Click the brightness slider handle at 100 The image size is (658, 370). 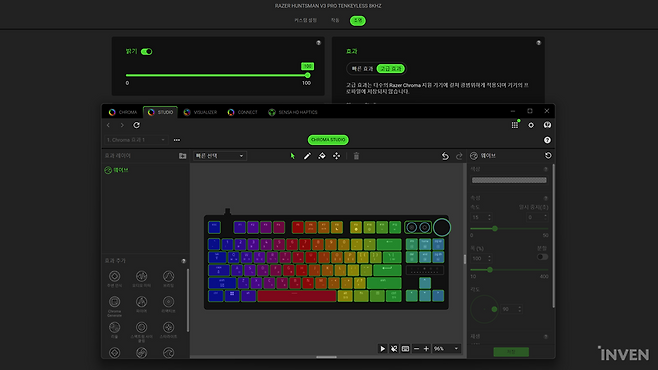[308, 75]
